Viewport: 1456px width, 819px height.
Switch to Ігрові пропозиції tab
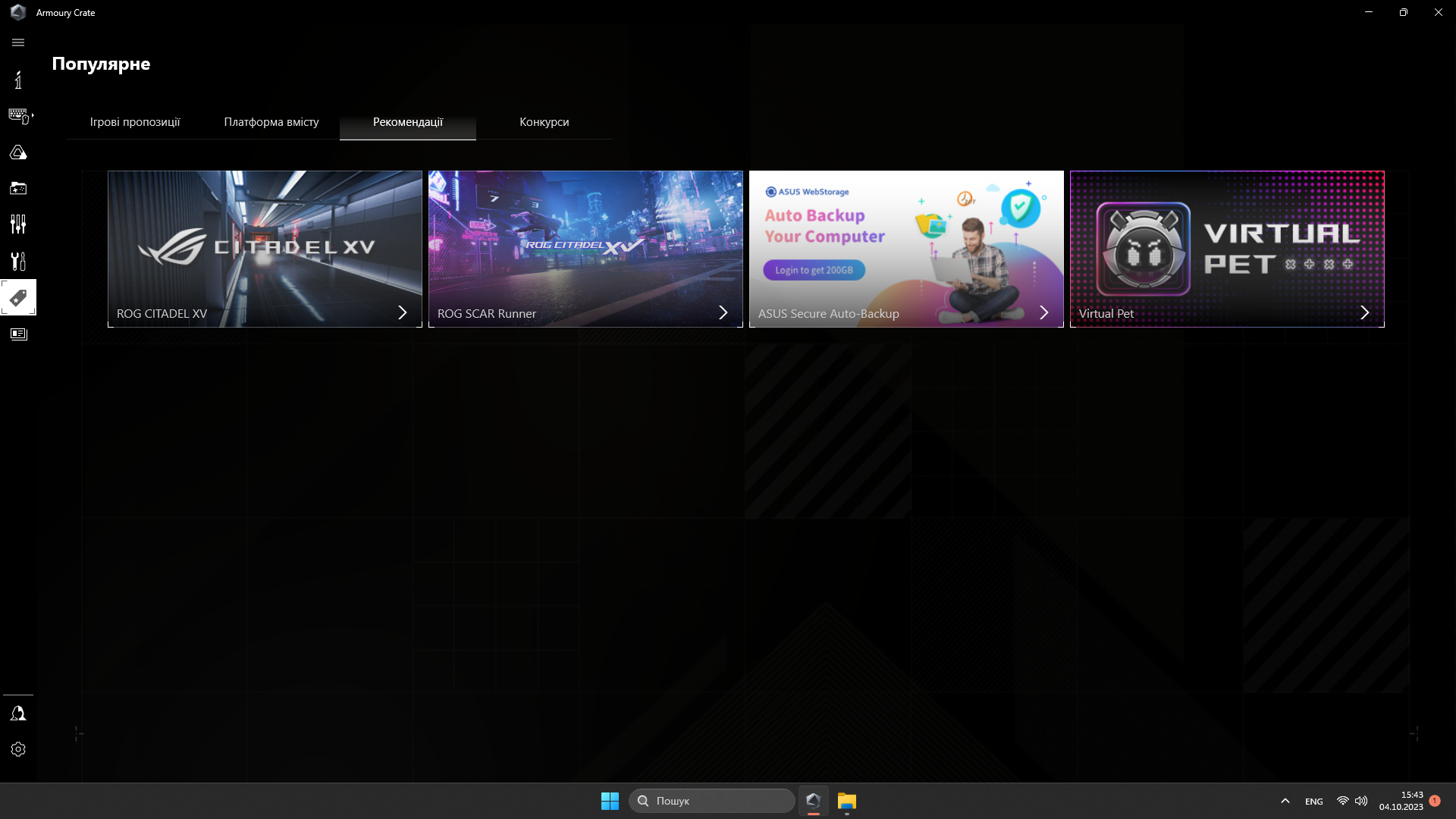[135, 122]
